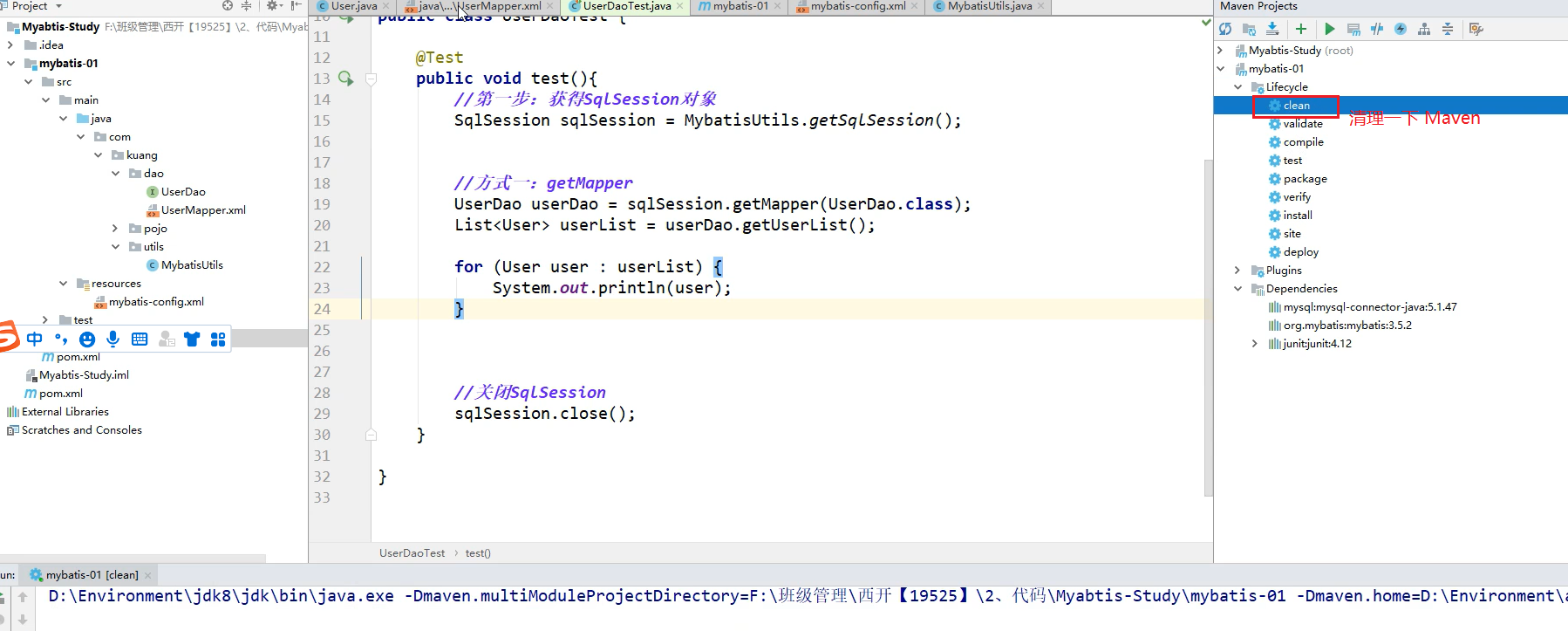Hide the Project tool window
This screenshot has width=1568, height=631.
pos(297,5)
